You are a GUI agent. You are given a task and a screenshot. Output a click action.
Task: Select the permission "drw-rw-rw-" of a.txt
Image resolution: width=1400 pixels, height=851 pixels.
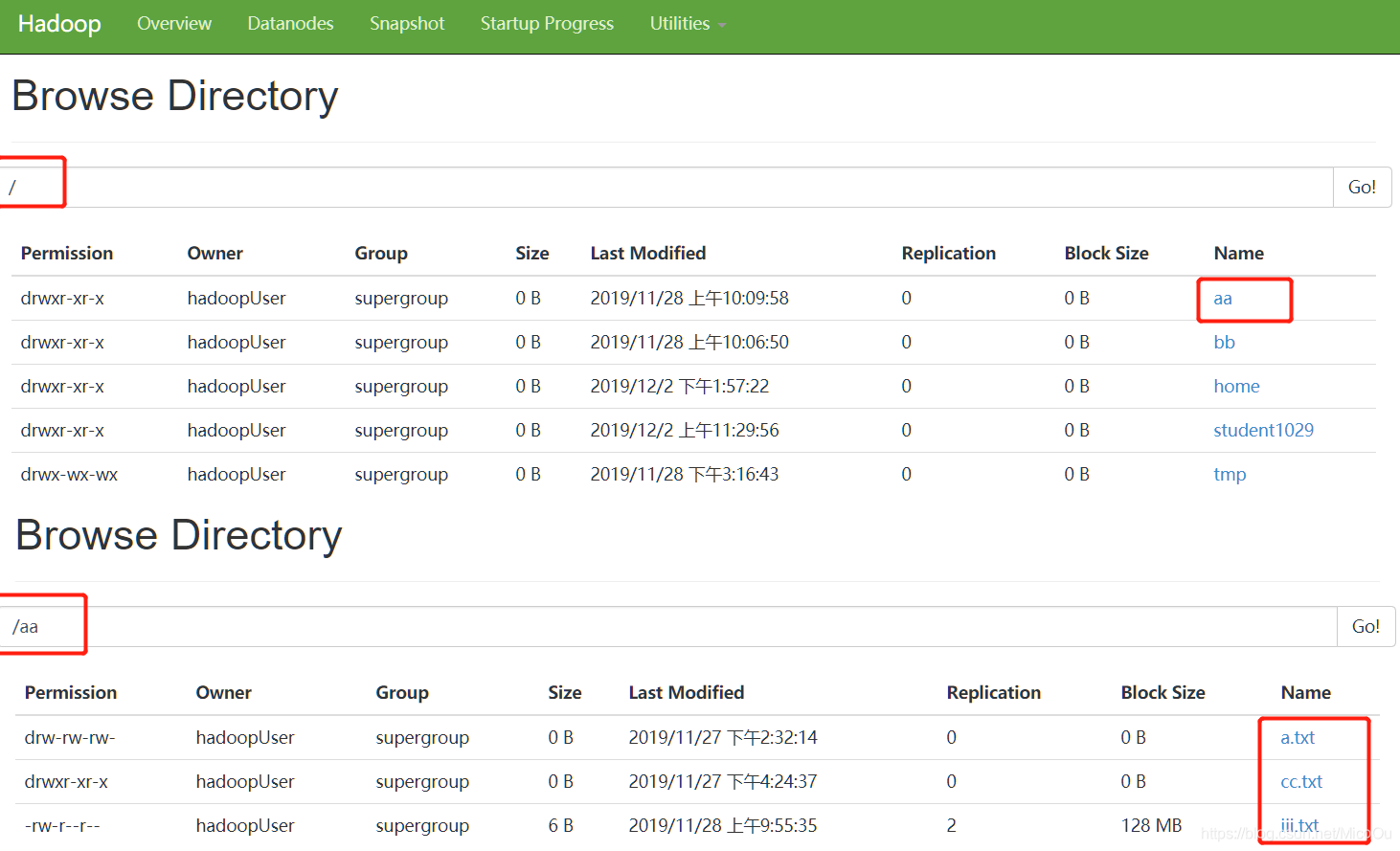pyautogui.click(x=70, y=738)
